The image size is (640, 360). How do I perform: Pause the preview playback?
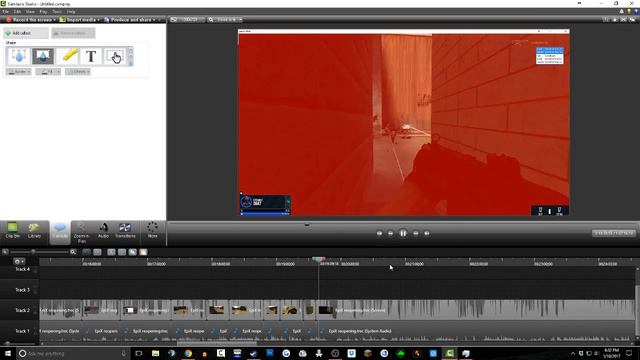pyautogui.click(x=403, y=233)
